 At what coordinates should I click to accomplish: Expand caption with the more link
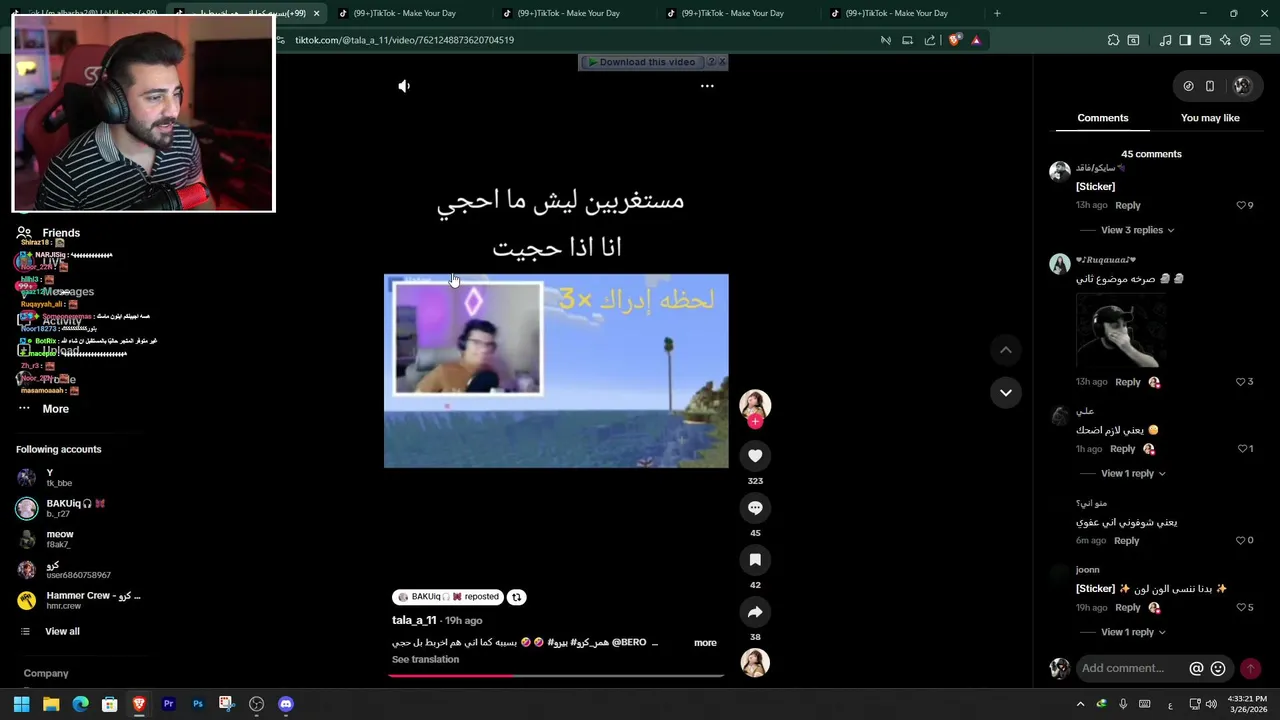(x=705, y=643)
